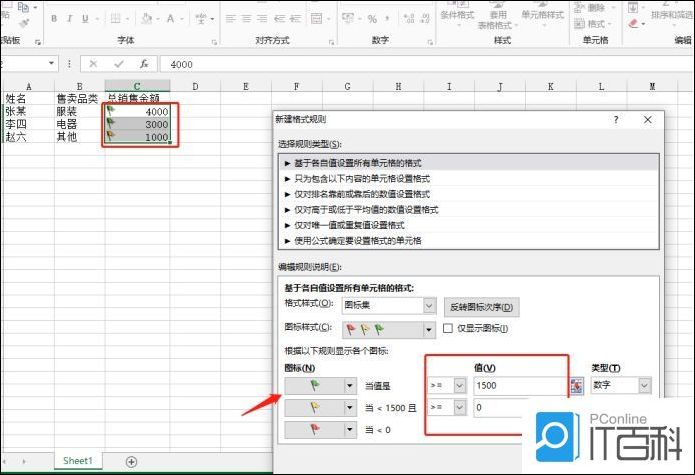Click the value field containing 0
695x475 pixels.
point(497,407)
